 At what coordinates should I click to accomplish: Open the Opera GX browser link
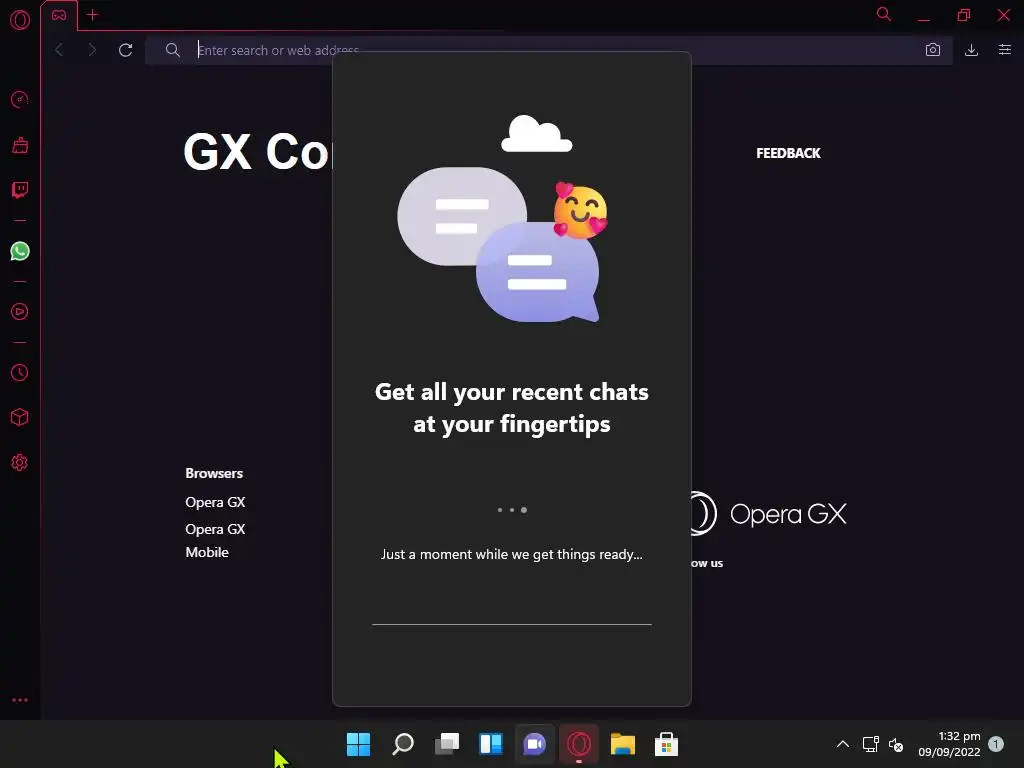(216, 502)
